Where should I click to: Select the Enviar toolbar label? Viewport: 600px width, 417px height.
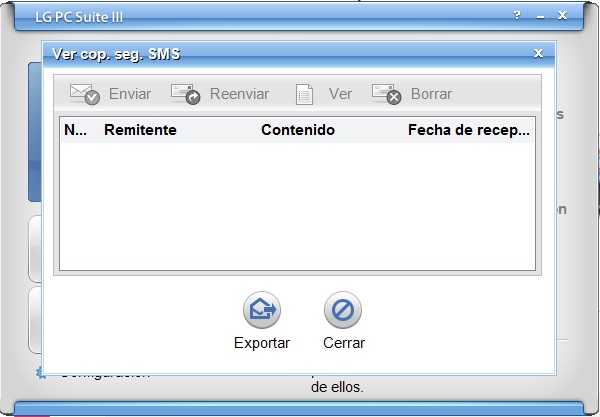130,94
